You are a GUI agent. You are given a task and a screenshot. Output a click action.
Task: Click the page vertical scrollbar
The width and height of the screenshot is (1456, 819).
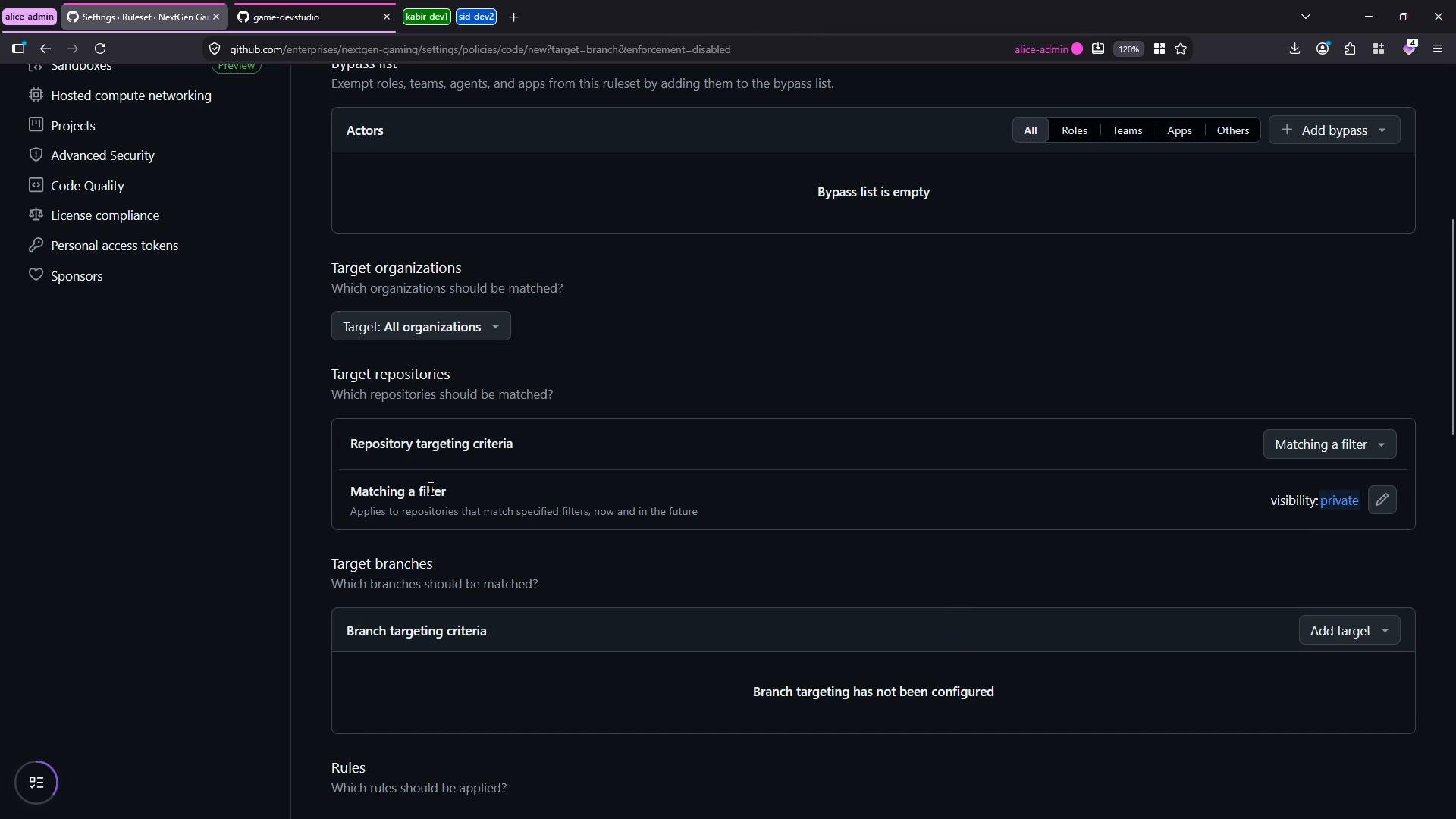(x=1452, y=327)
